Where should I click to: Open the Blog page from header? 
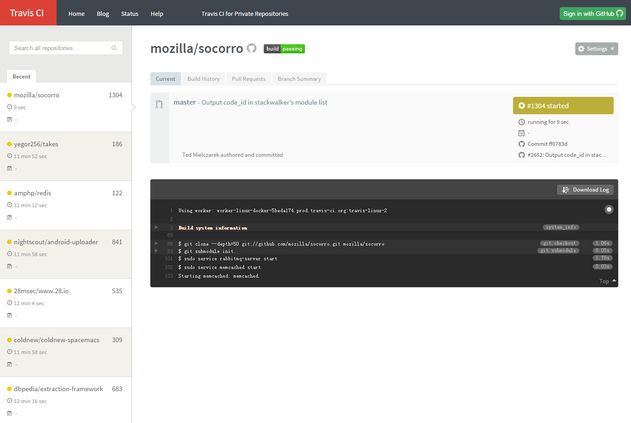(103, 14)
